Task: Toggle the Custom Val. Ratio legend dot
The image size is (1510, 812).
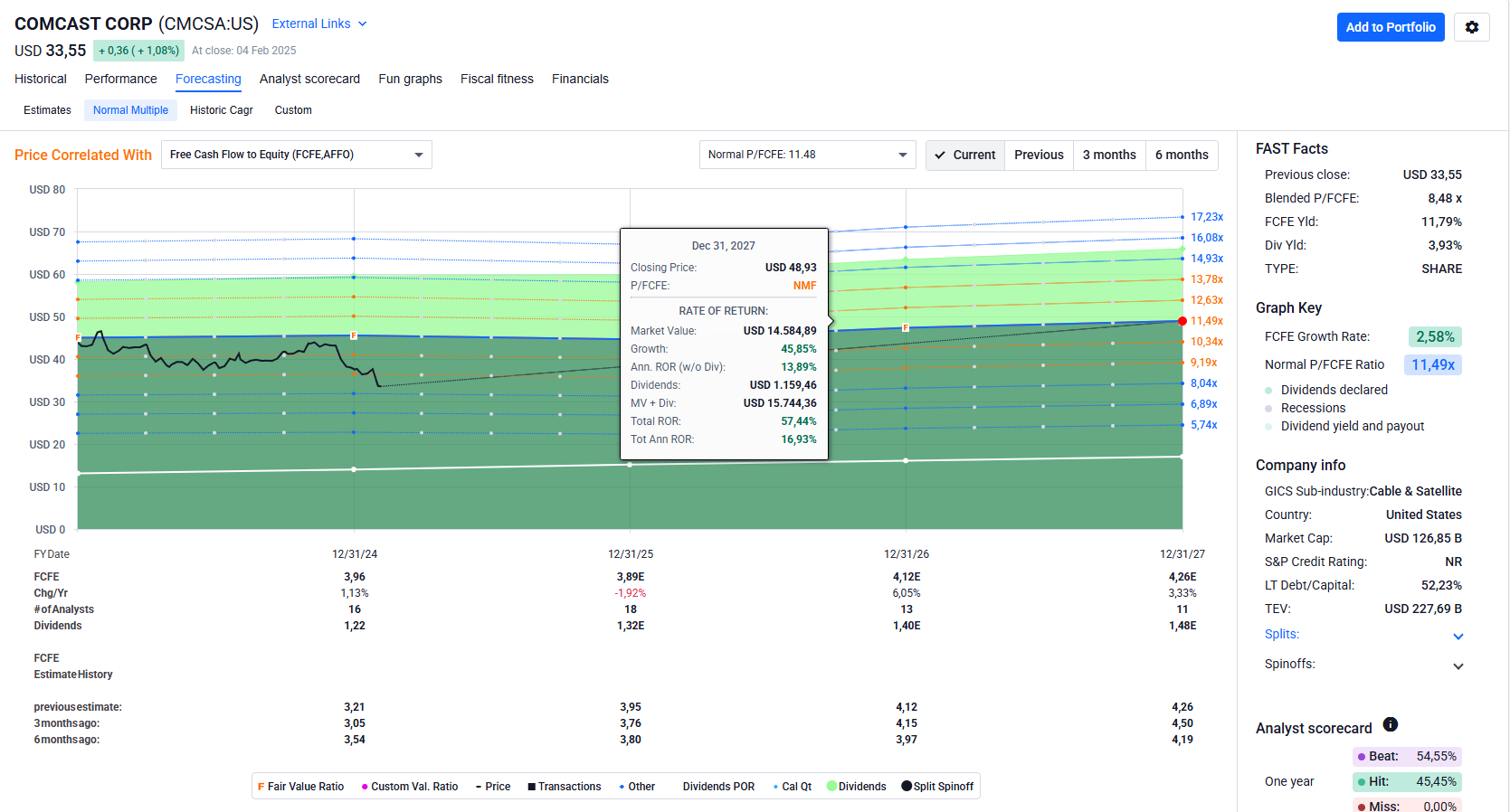Action: (x=365, y=787)
